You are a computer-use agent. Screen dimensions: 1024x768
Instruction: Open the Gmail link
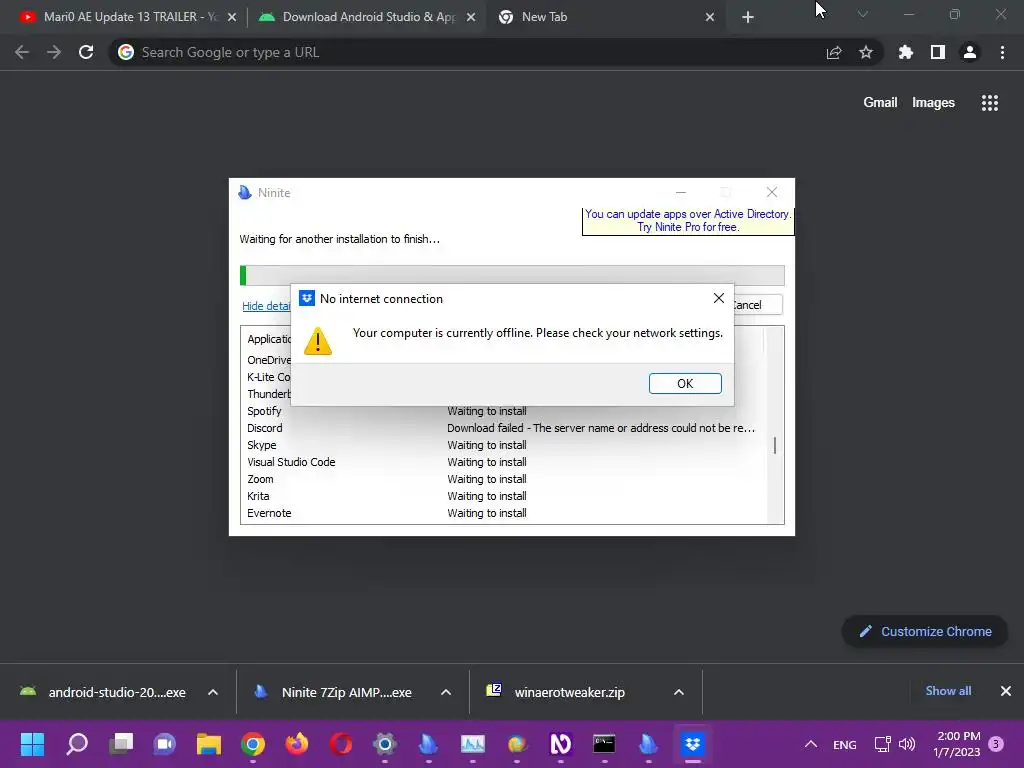click(880, 103)
